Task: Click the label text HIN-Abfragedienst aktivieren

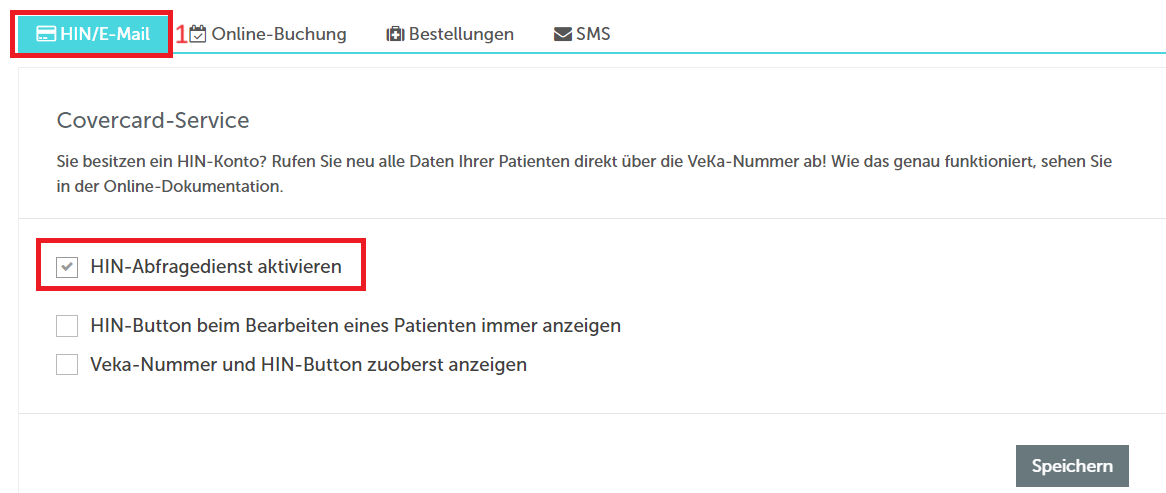Action: click(216, 267)
